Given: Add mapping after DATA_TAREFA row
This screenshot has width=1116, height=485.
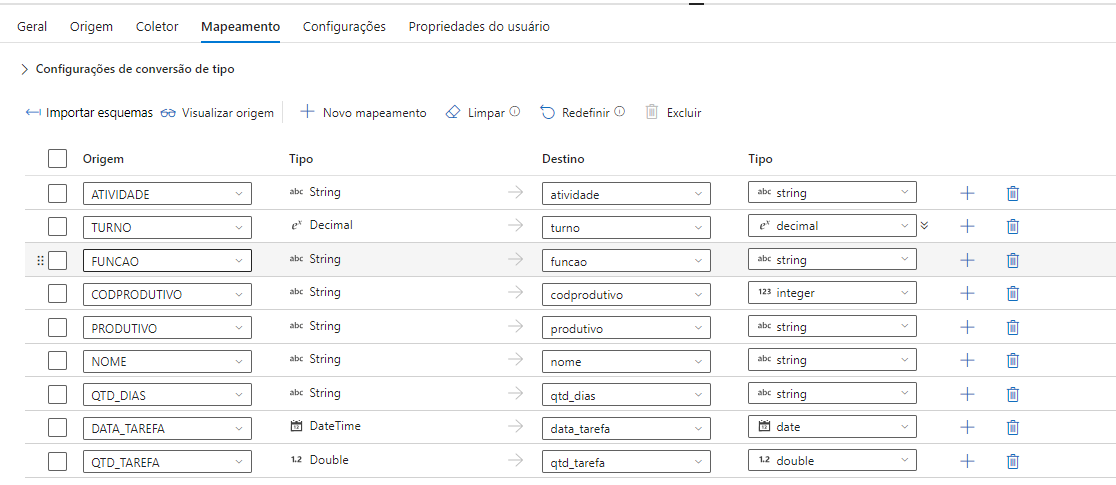Looking at the screenshot, I should coord(967,427).
